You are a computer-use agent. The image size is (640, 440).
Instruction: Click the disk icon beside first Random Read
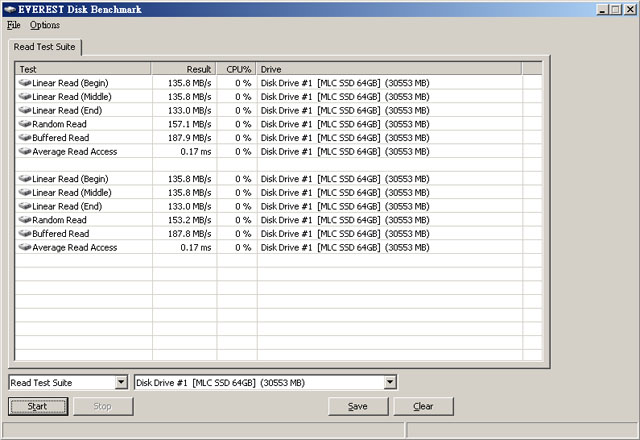click(x=25, y=124)
